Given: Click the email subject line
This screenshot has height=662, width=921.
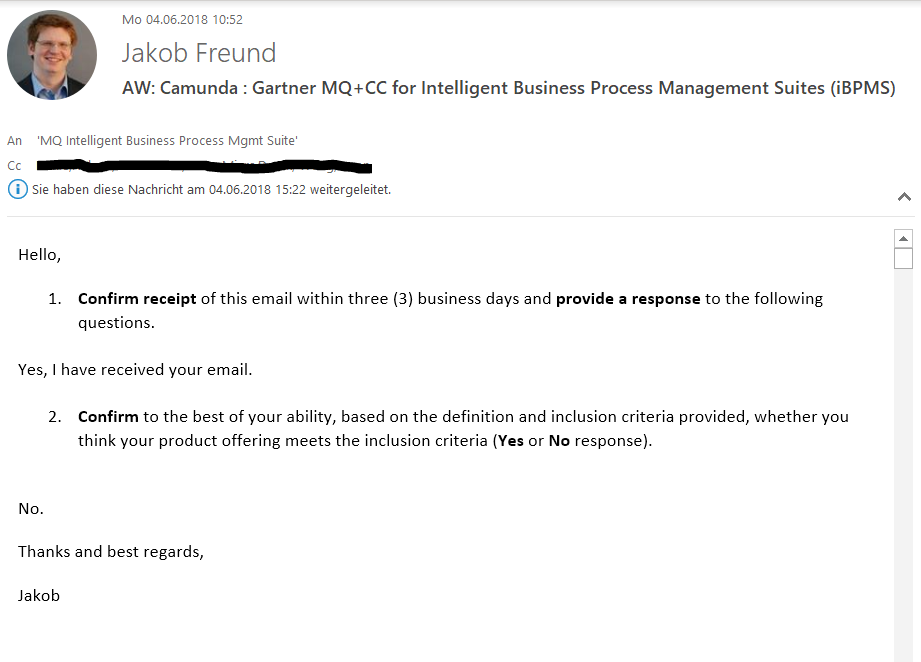Looking at the screenshot, I should (x=508, y=88).
